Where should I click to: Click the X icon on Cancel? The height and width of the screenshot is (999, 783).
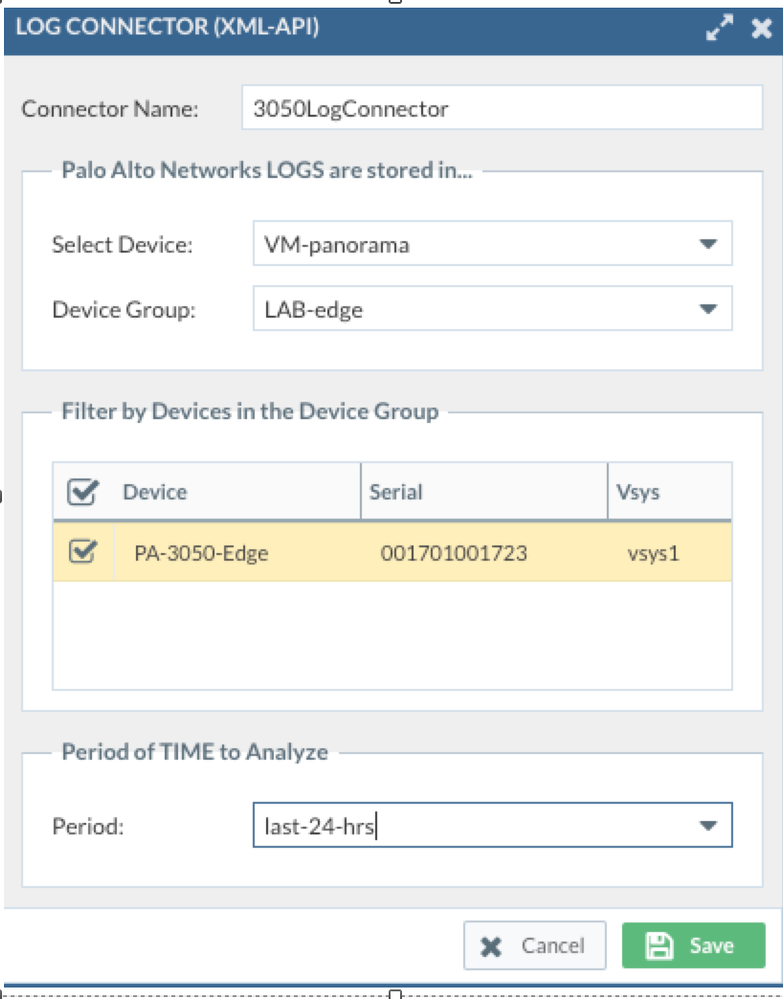490,945
